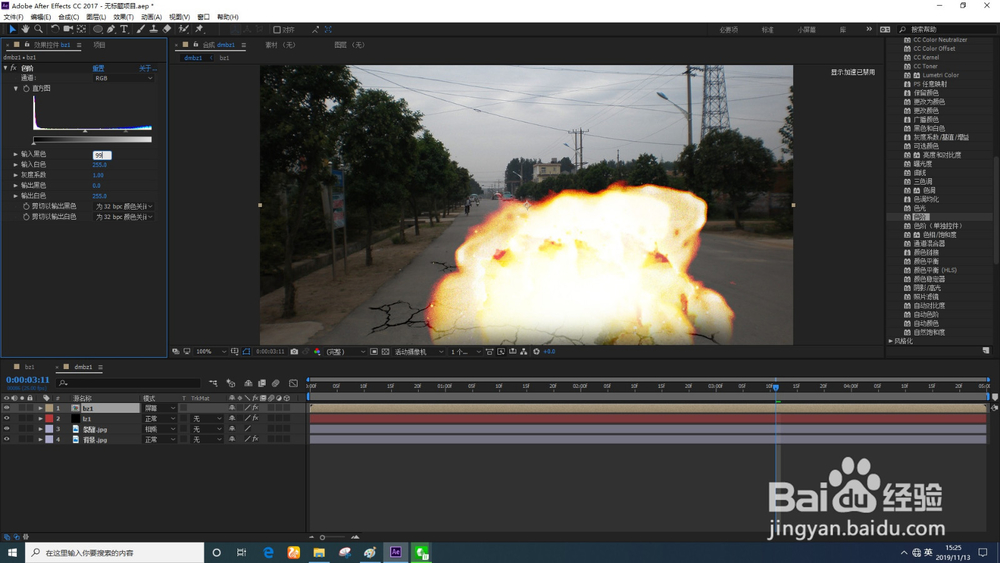
Task: Open blend mode dropdown for layer 2
Action: pyautogui.click(x=159, y=419)
